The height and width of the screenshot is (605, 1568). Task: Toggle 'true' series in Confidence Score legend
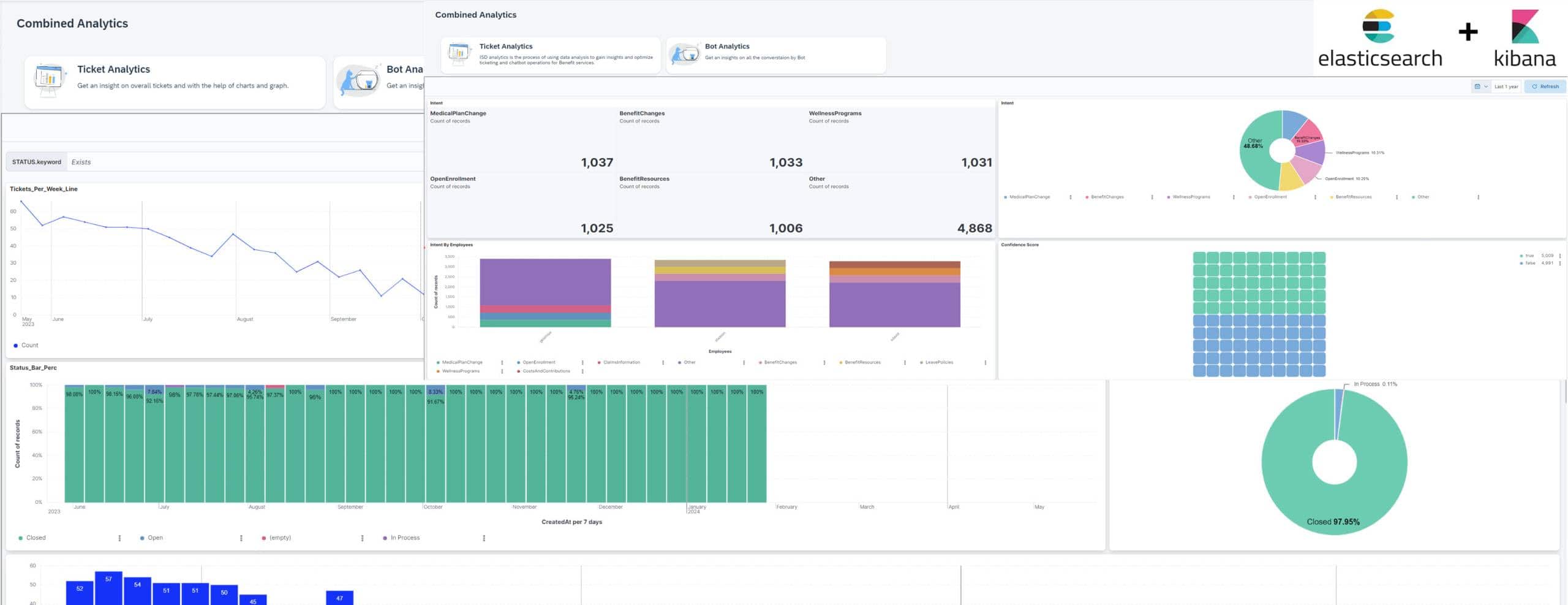pos(1529,256)
